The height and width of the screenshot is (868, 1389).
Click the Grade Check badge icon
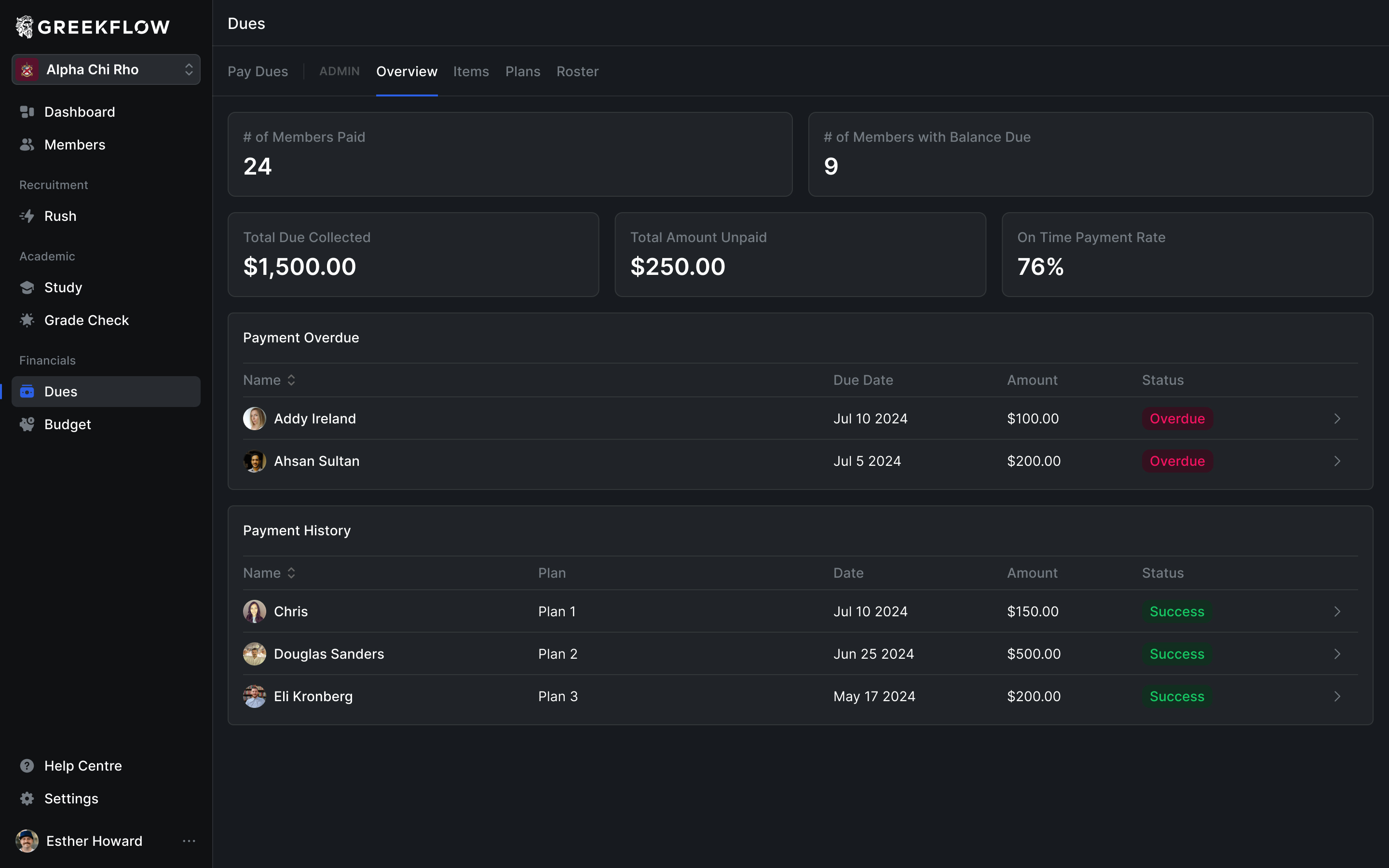27,320
